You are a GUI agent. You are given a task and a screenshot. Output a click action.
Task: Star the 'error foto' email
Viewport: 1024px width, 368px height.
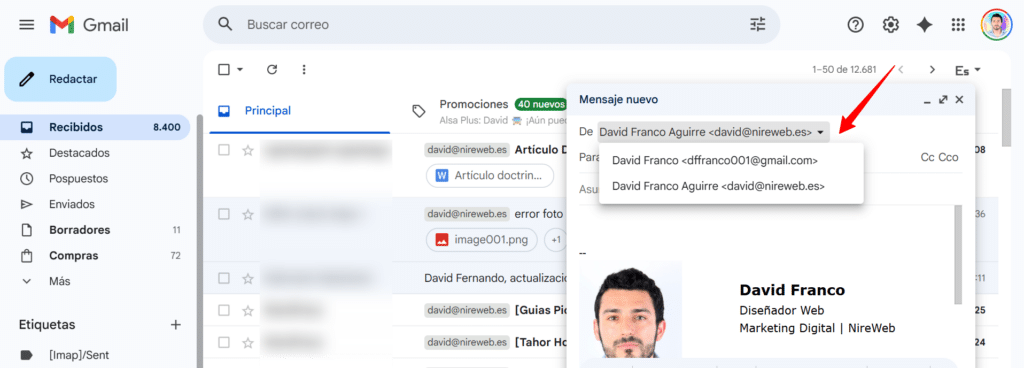(248, 214)
